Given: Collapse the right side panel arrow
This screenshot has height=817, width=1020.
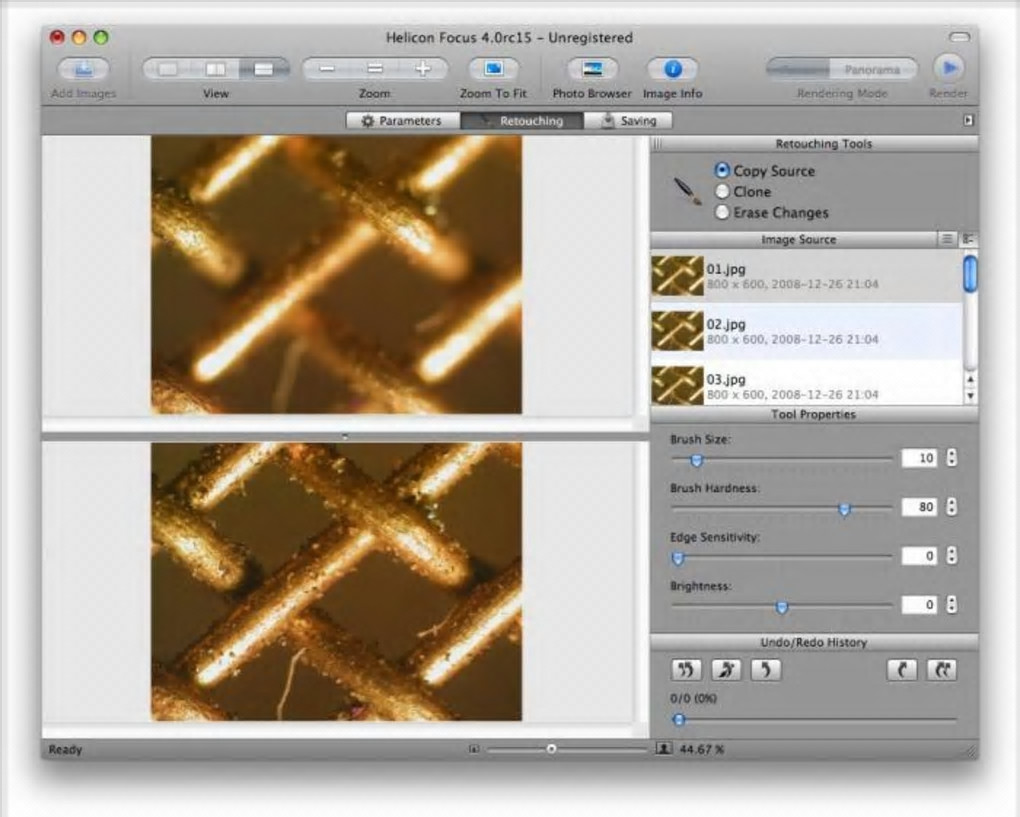Looking at the screenshot, I should pyautogui.click(x=967, y=120).
